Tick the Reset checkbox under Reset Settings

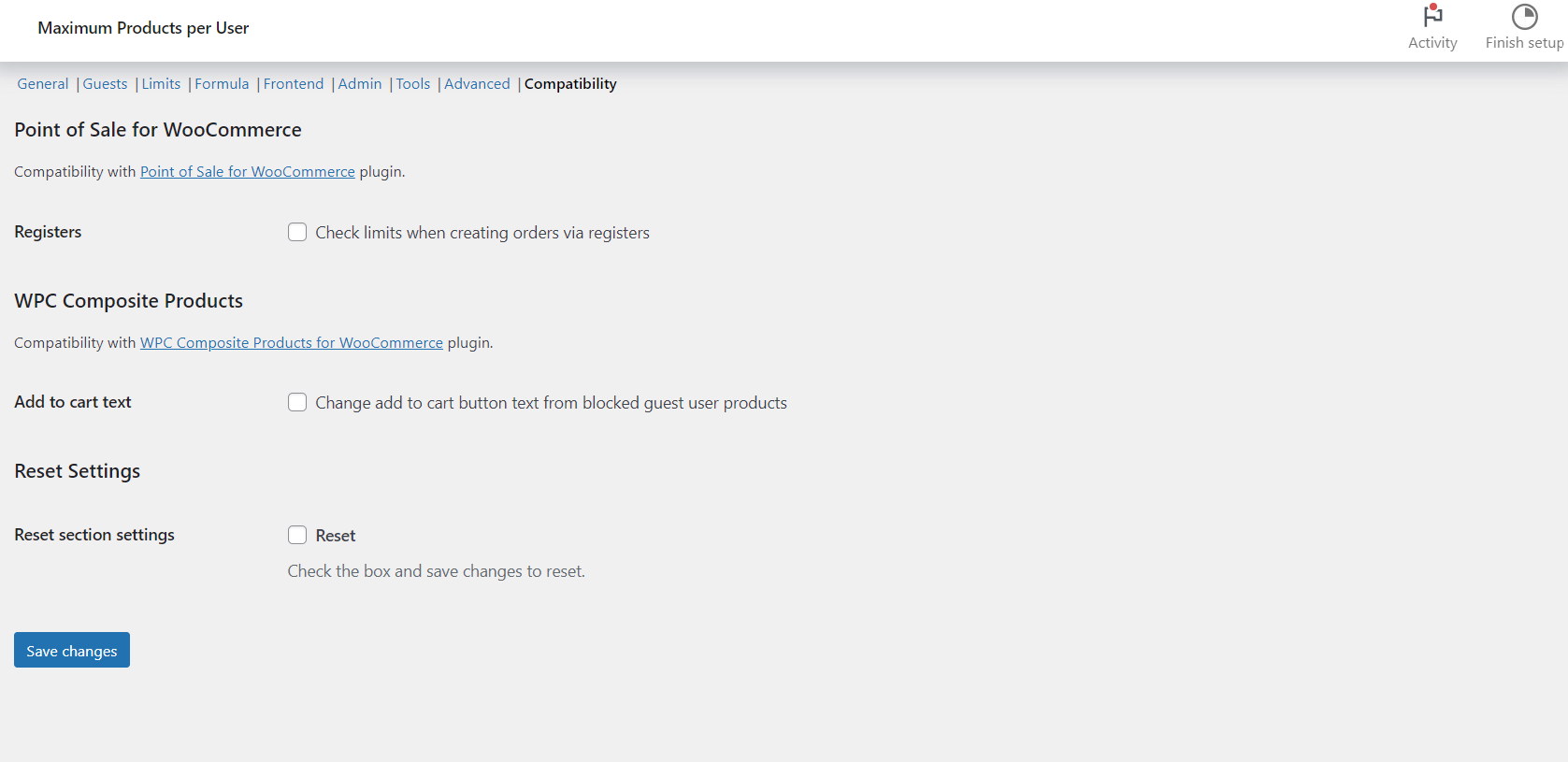(x=296, y=535)
